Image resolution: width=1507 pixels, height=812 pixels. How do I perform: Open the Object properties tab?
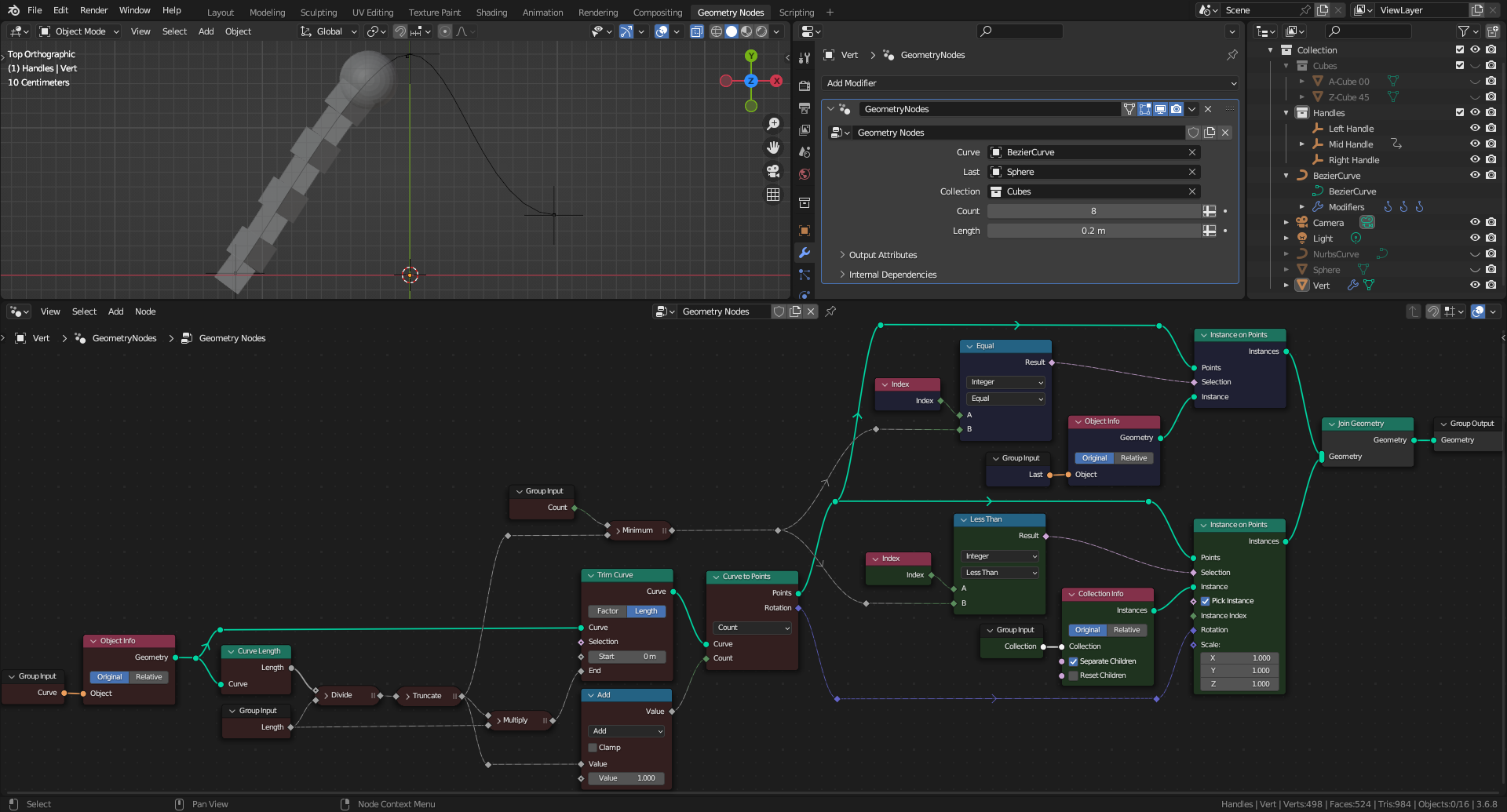pos(805,231)
